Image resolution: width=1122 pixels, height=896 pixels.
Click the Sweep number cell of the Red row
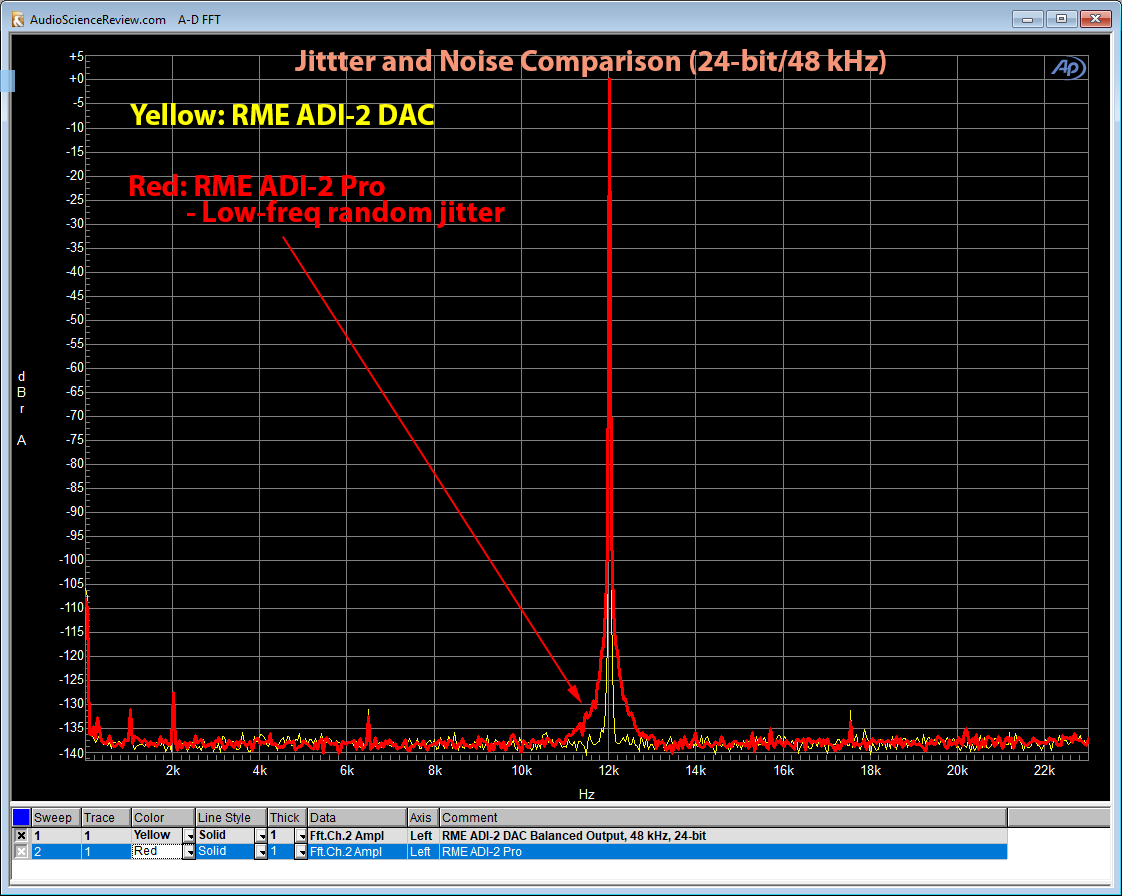56,852
